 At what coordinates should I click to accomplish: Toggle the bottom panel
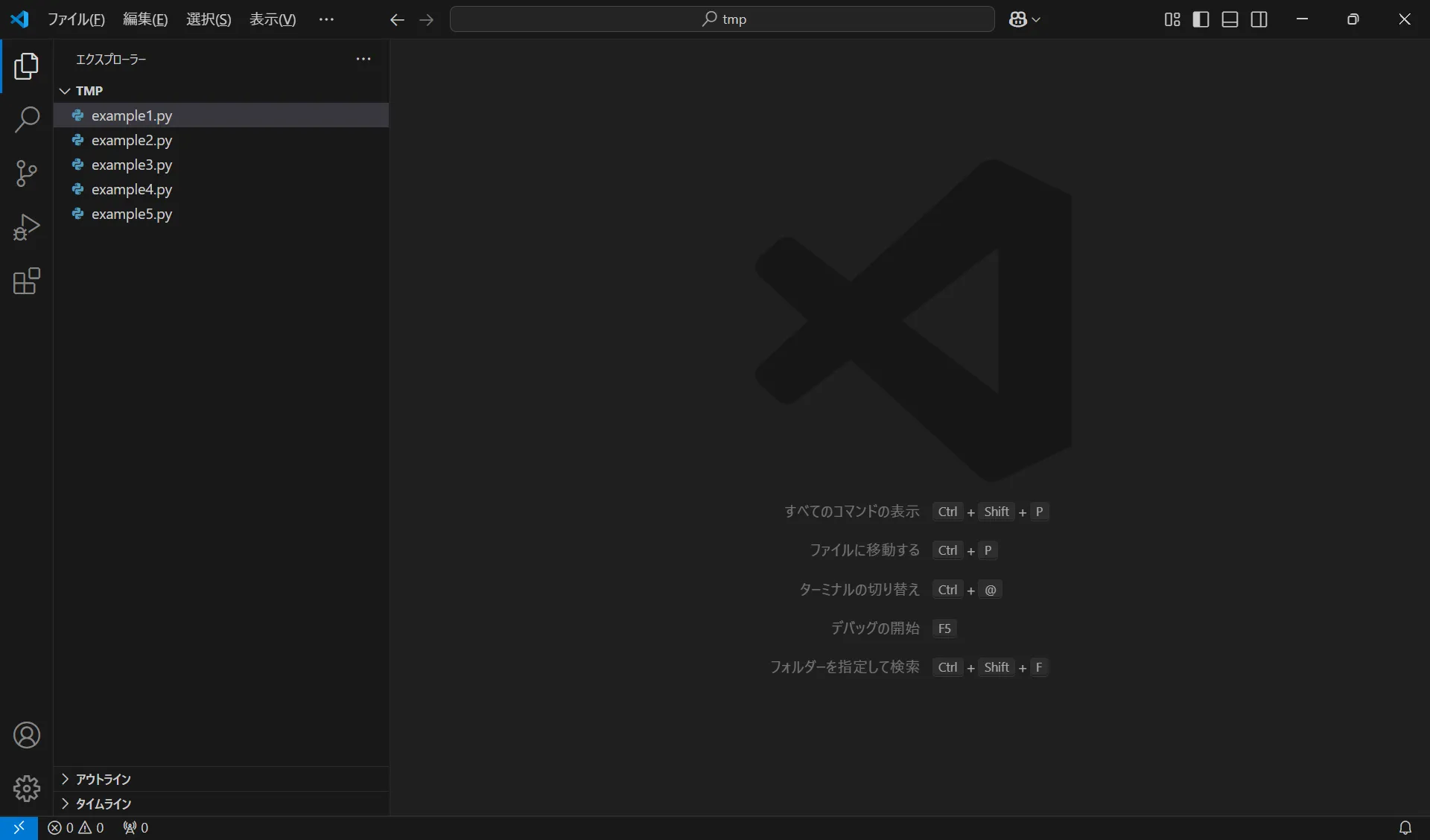pos(1230,19)
